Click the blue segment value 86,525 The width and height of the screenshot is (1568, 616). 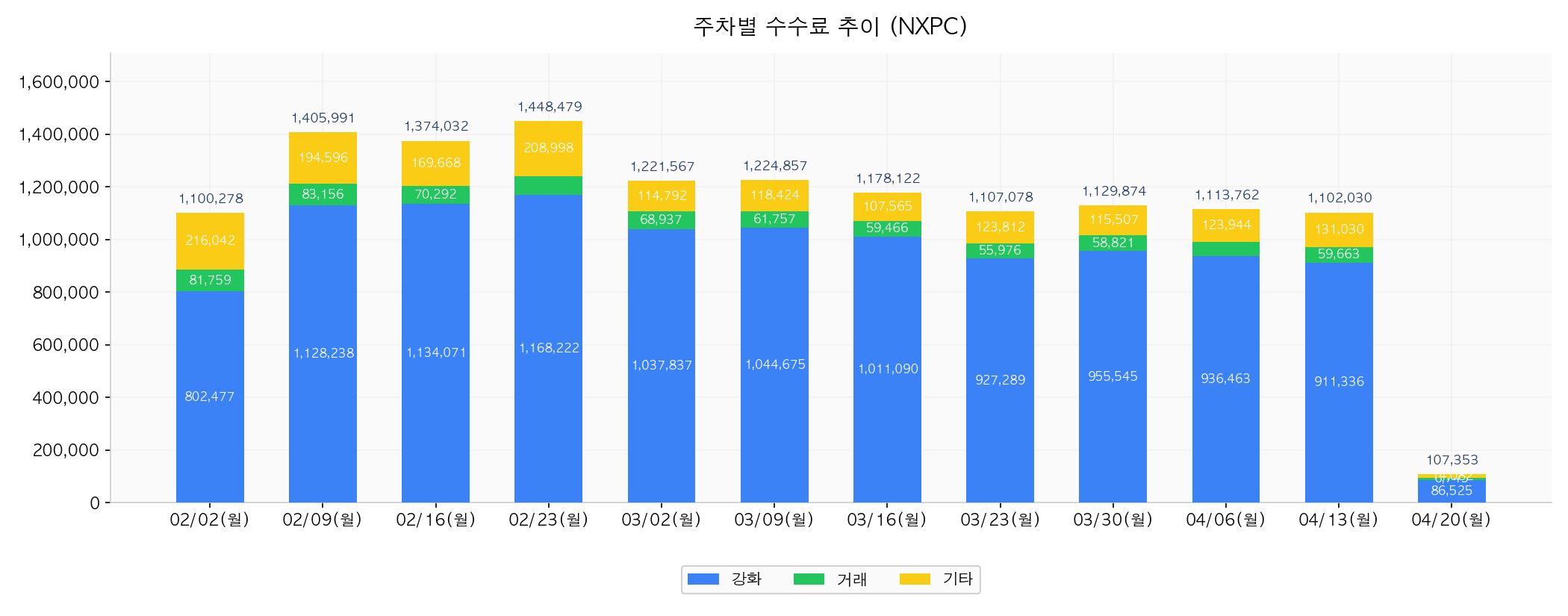(x=1452, y=491)
